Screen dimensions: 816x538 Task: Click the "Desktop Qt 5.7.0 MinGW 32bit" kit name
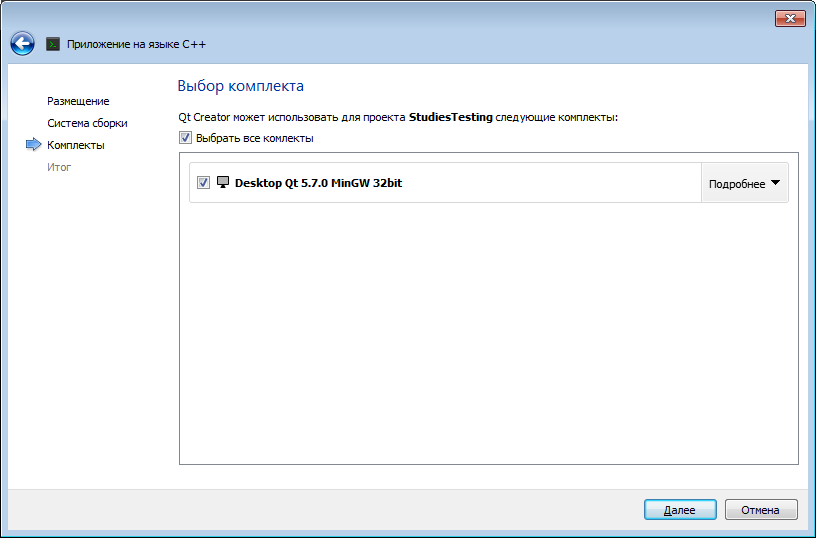coord(318,183)
